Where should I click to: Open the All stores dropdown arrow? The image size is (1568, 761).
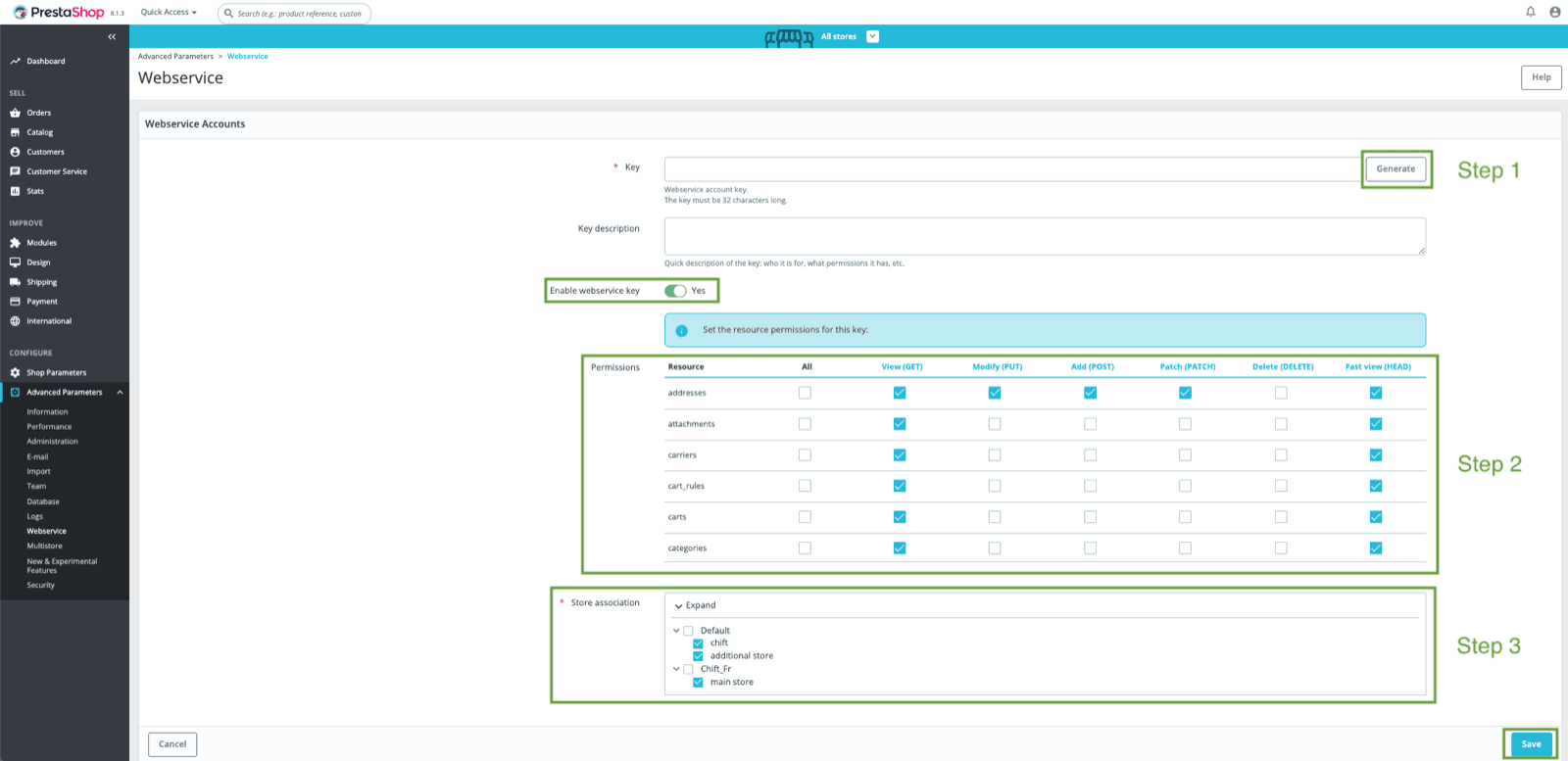point(872,36)
